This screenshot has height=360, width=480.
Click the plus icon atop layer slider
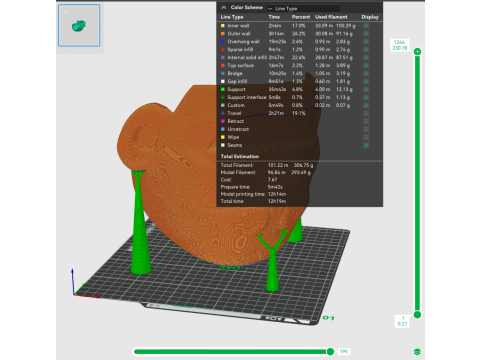tap(417, 52)
